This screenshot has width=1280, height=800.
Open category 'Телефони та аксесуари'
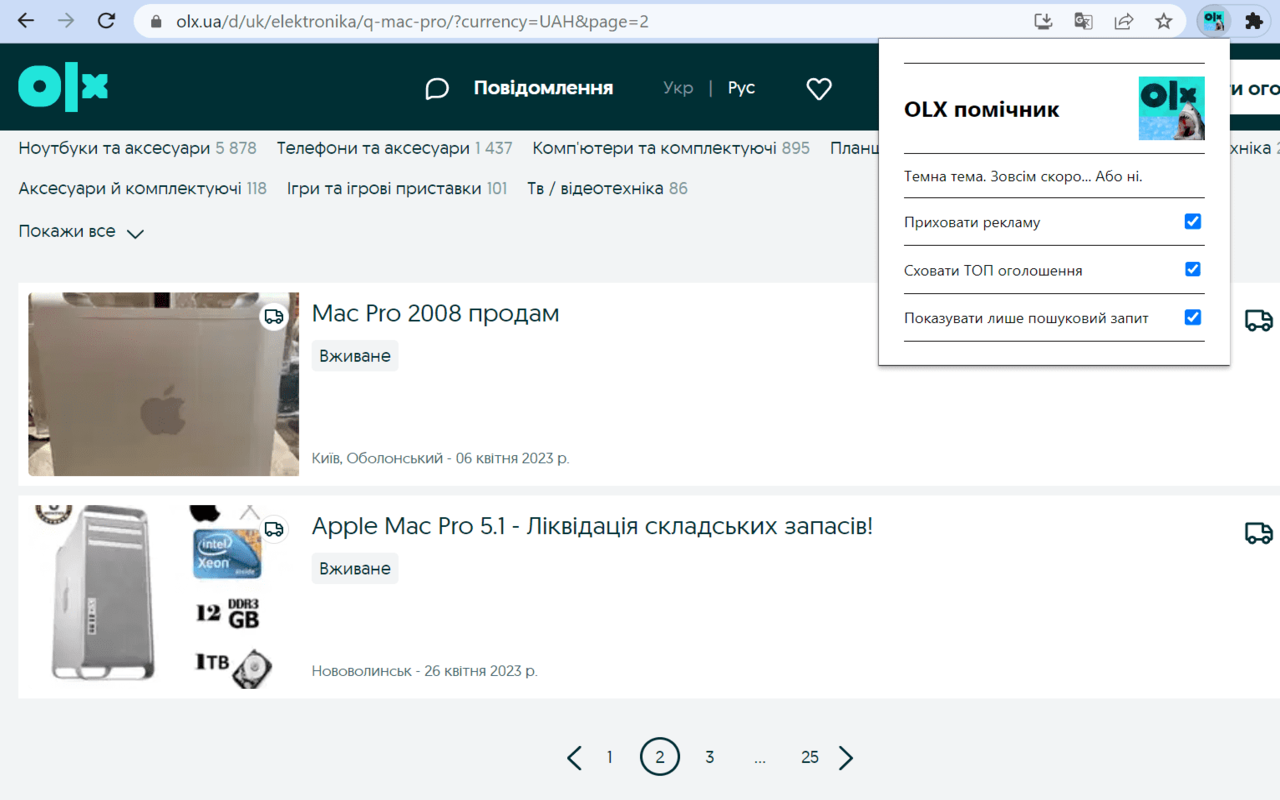pos(373,148)
